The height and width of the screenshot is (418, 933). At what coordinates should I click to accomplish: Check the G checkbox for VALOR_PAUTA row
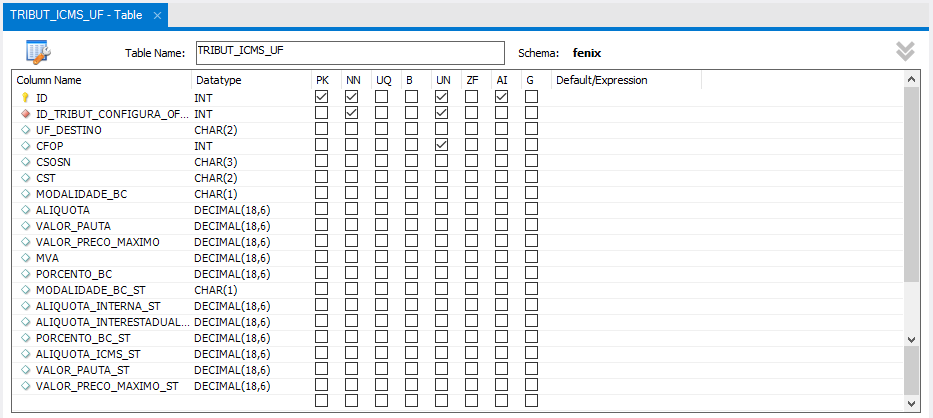click(531, 225)
